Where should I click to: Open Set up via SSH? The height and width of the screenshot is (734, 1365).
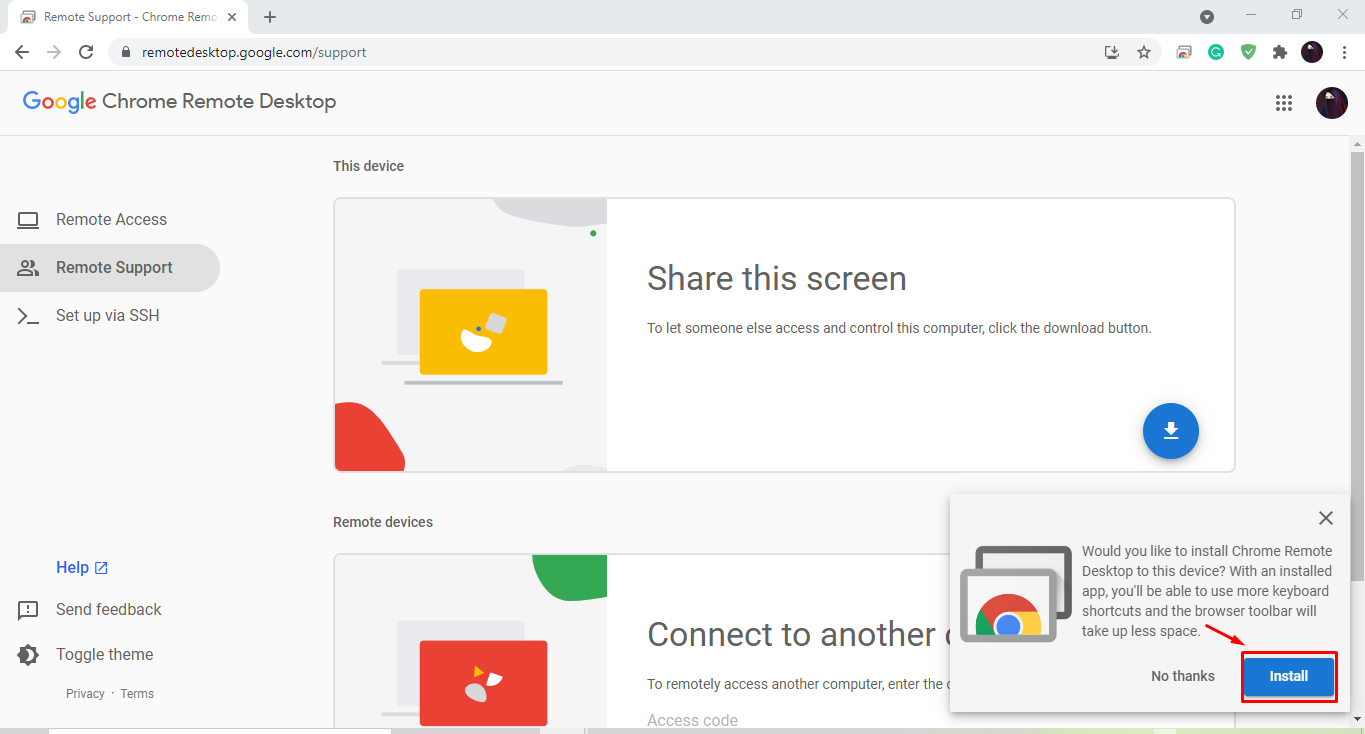click(x=110, y=316)
